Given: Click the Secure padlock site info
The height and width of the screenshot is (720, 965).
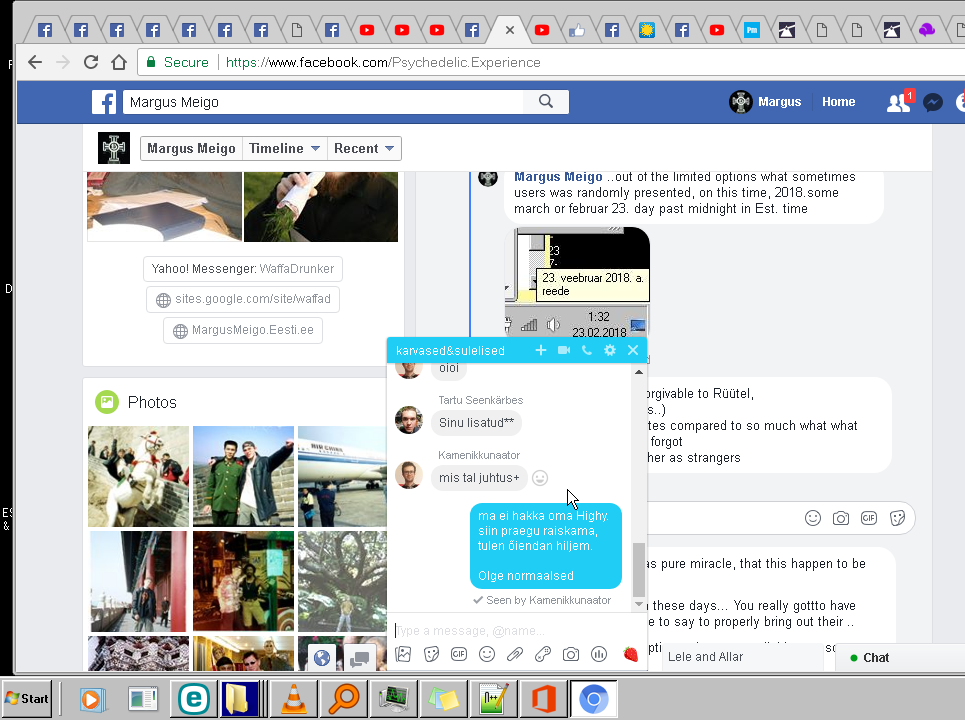Looking at the screenshot, I should [177, 62].
